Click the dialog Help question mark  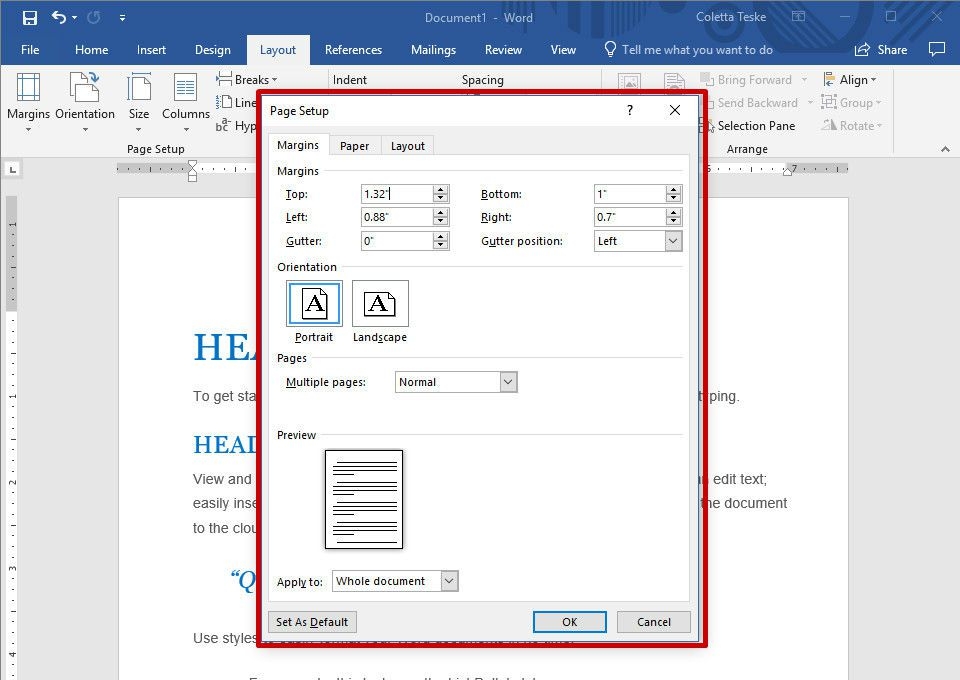pos(629,111)
